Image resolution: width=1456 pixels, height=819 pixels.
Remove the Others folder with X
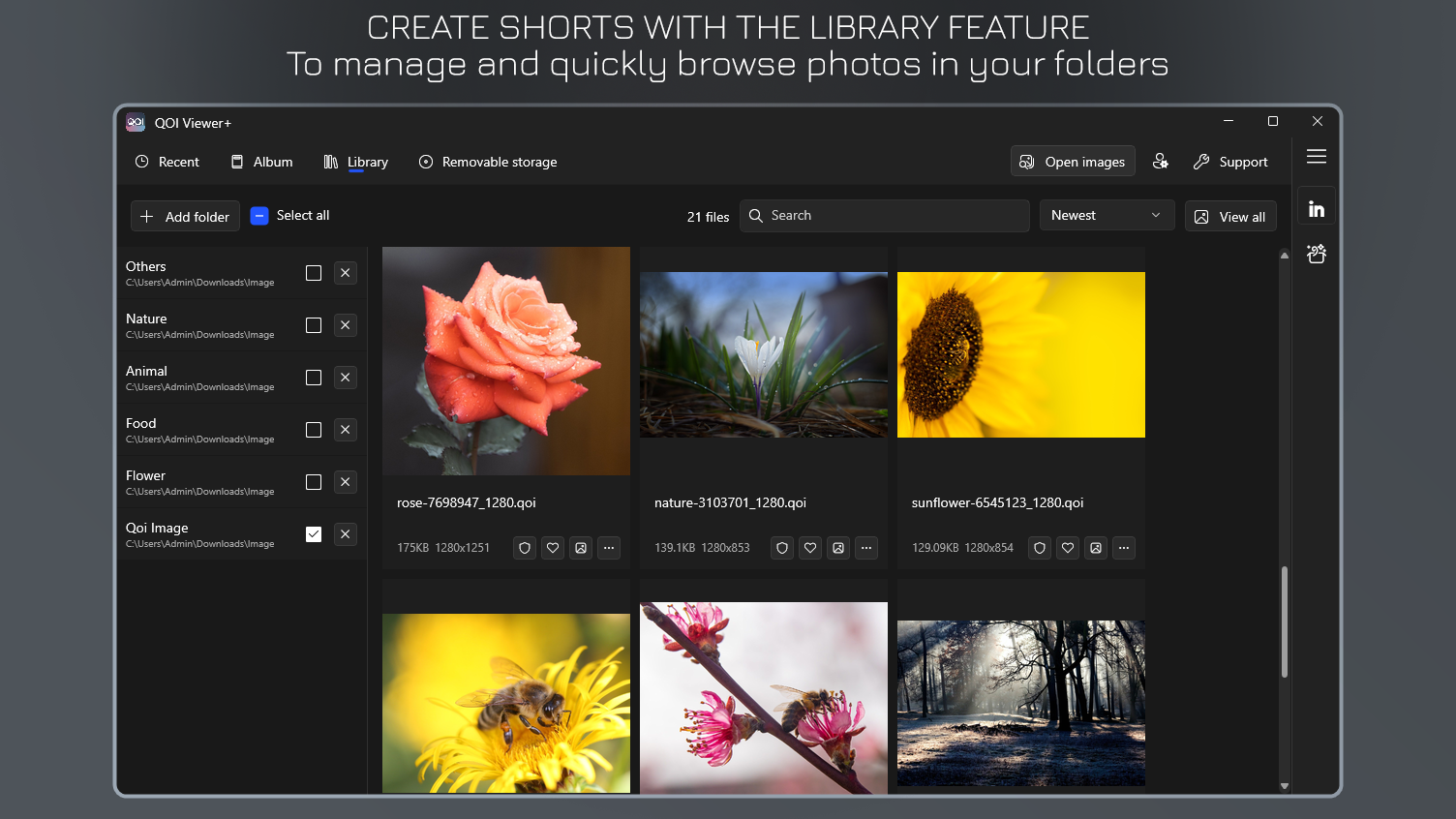coord(346,273)
